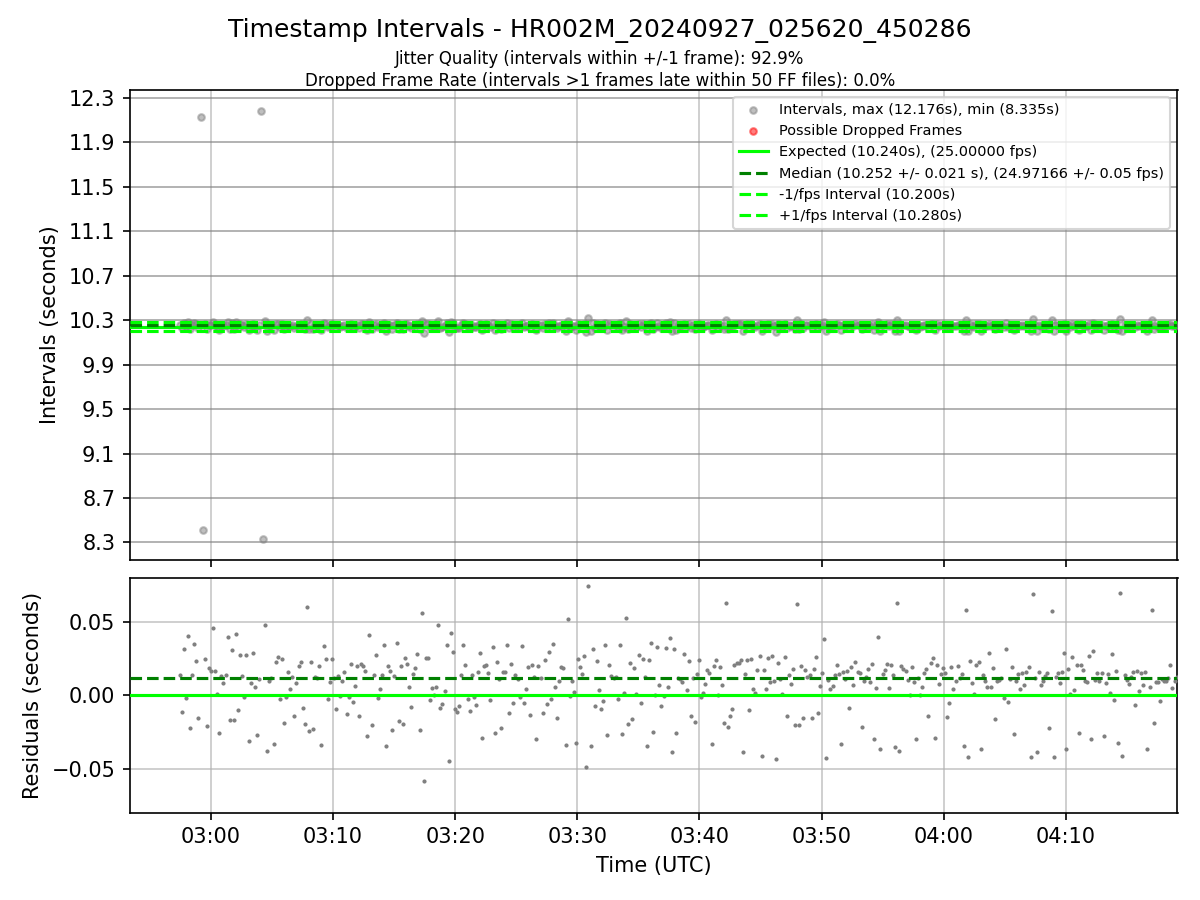
Task: Click the 'Jitter Quality' subtitle line showing 92.9%
Action: pyautogui.click(x=599, y=58)
